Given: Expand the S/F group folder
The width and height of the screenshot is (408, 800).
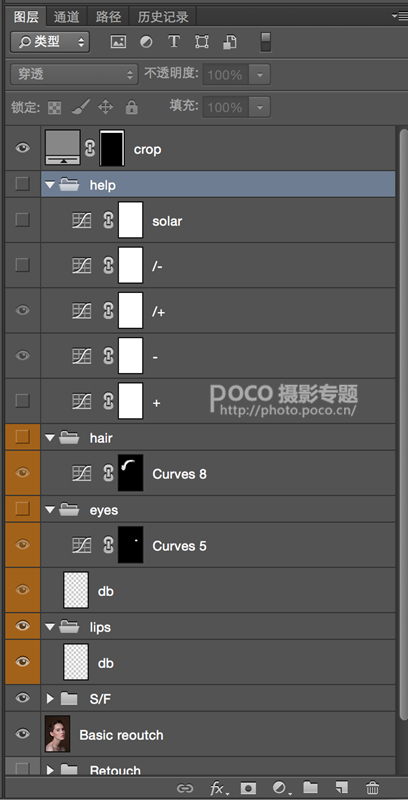Looking at the screenshot, I should (50, 698).
